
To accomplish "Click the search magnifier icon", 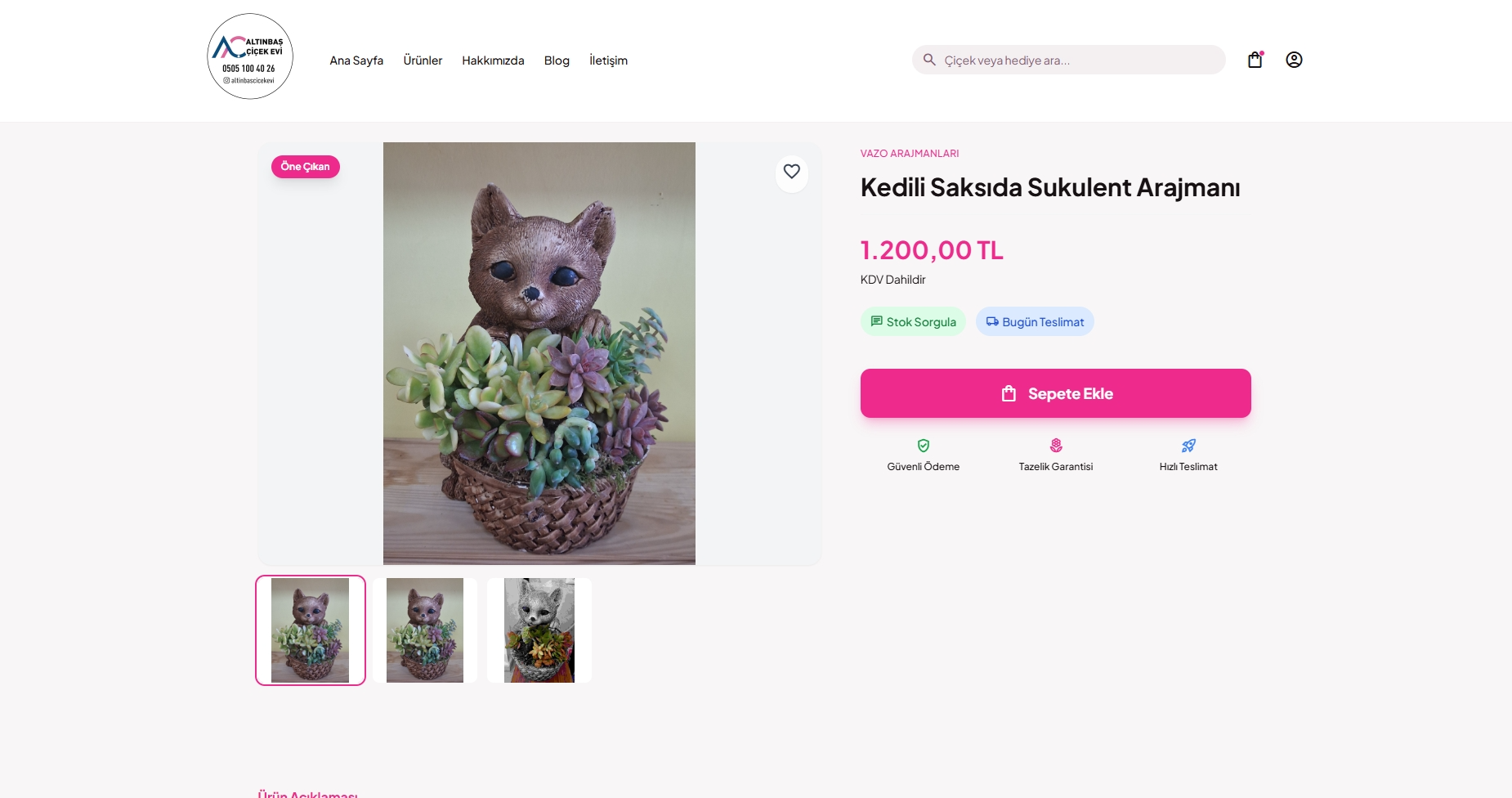I will (929, 60).
